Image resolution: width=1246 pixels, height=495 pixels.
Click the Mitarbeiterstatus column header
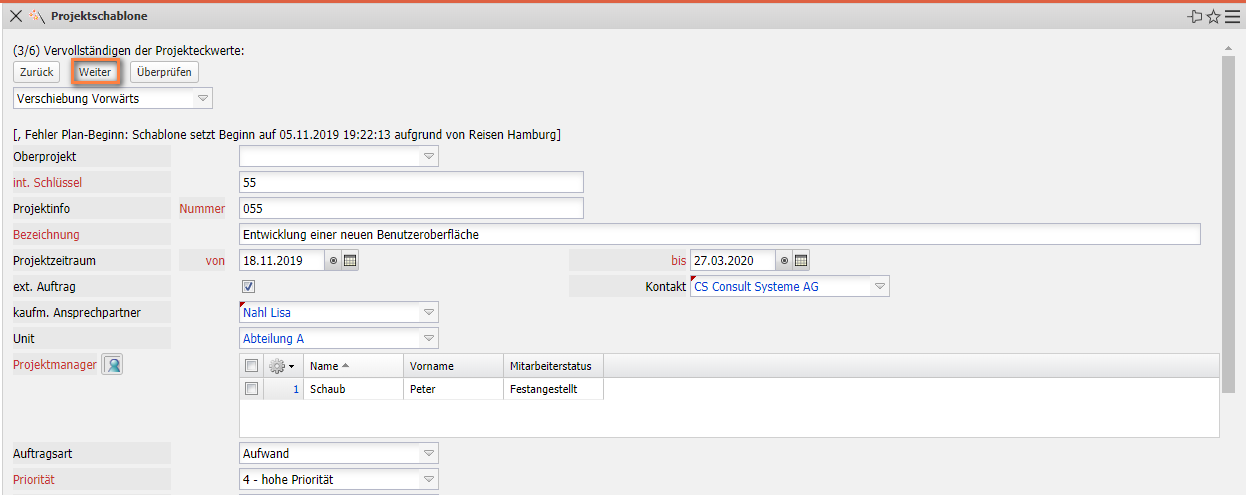pyautogui.click(x=552, y=366)
